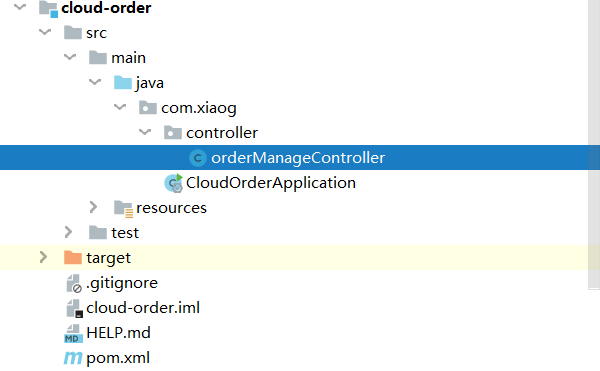Select the src label
The height and width of the screenshot is (371, 600).
tap(96, 33)
